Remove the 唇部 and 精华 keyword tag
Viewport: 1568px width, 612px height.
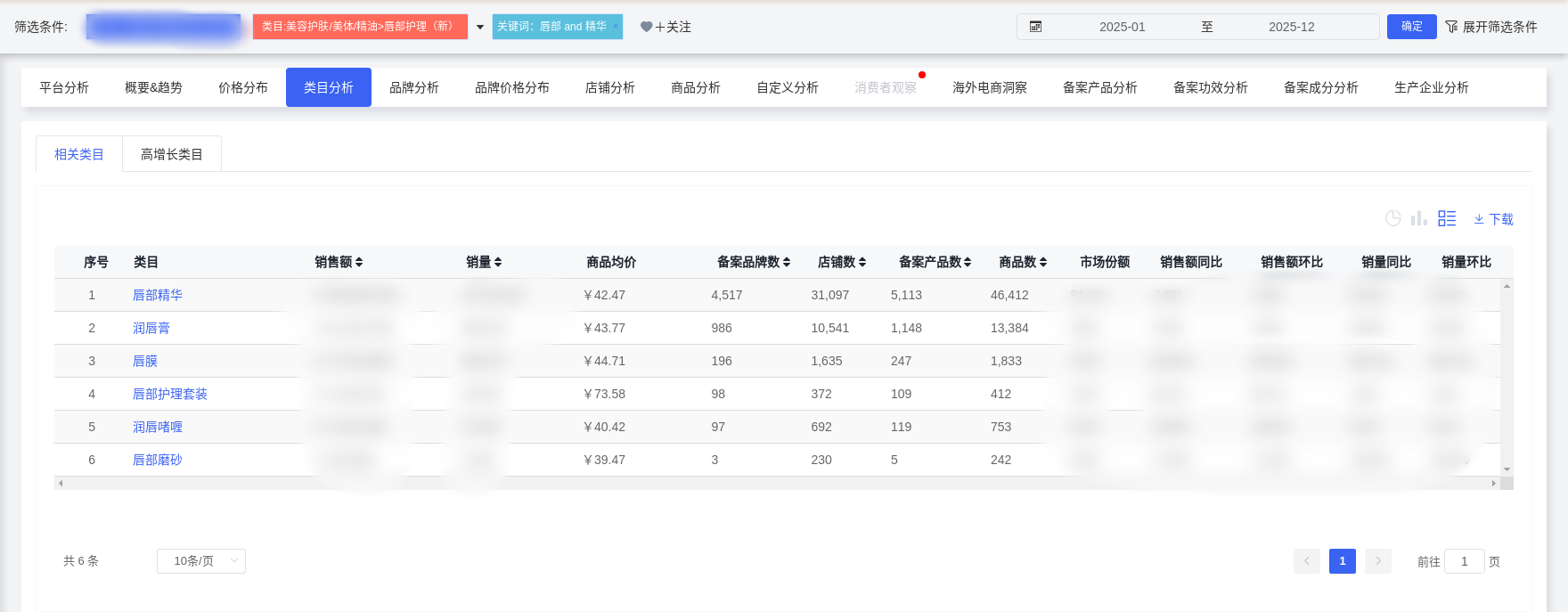click(616, 26)
